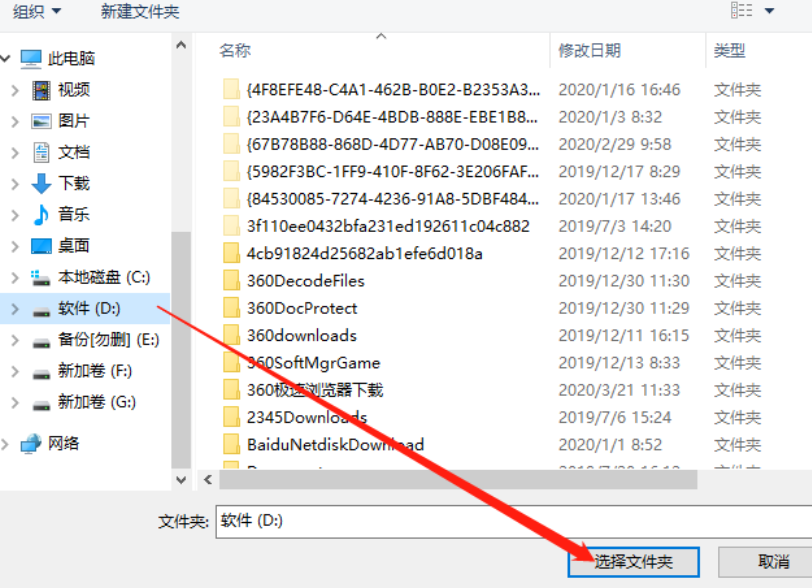This screenshot has height=588, width=812.
Task: Sort by 修改日期 column header
Action: click(x=589, y=50)
